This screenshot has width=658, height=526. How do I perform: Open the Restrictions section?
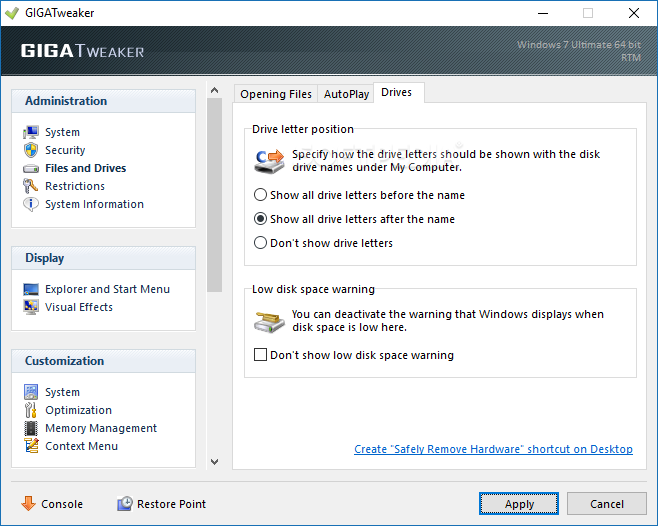coord(75,186)
